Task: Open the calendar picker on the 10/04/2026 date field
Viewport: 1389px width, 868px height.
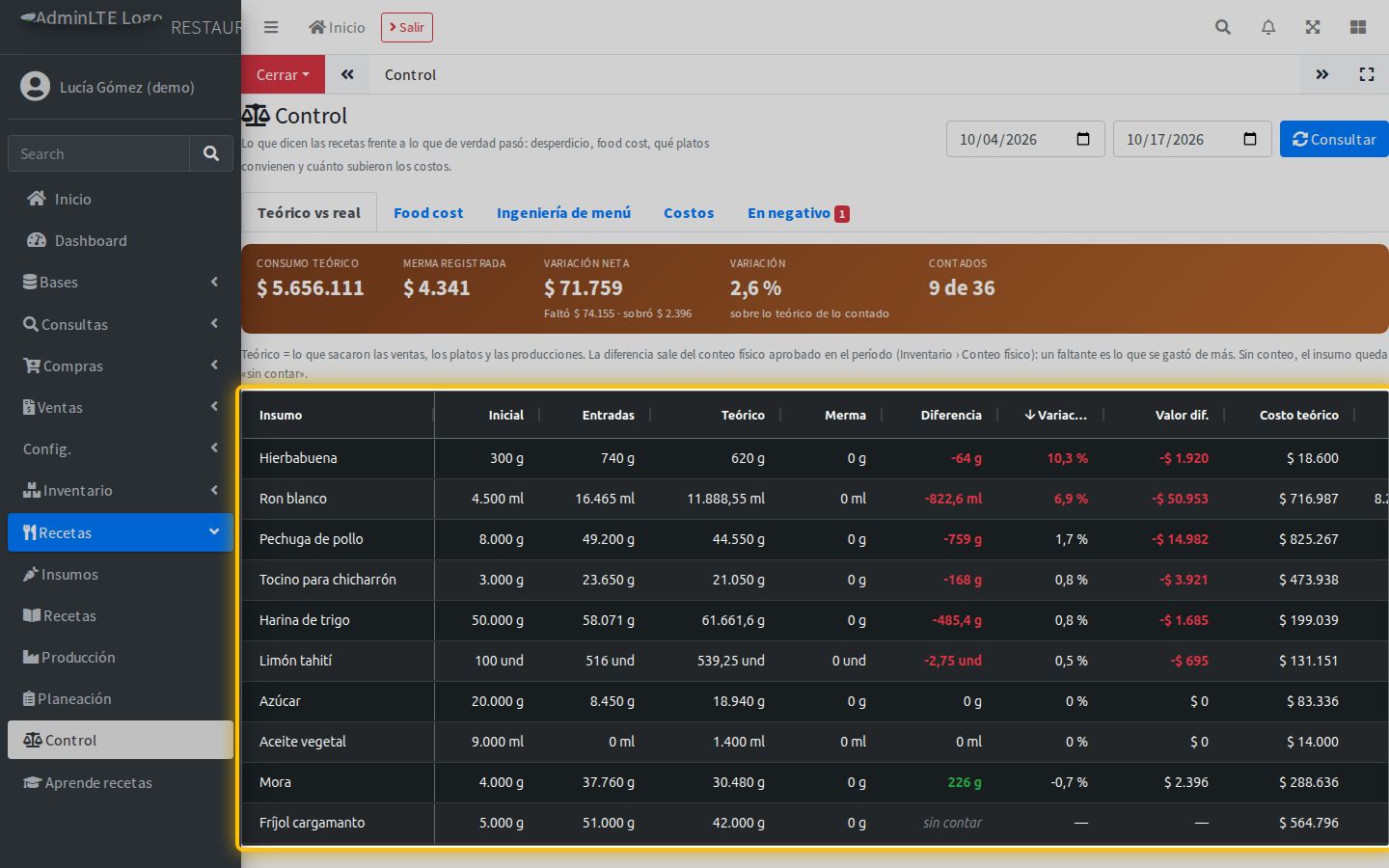Action: coord(1082,139)
